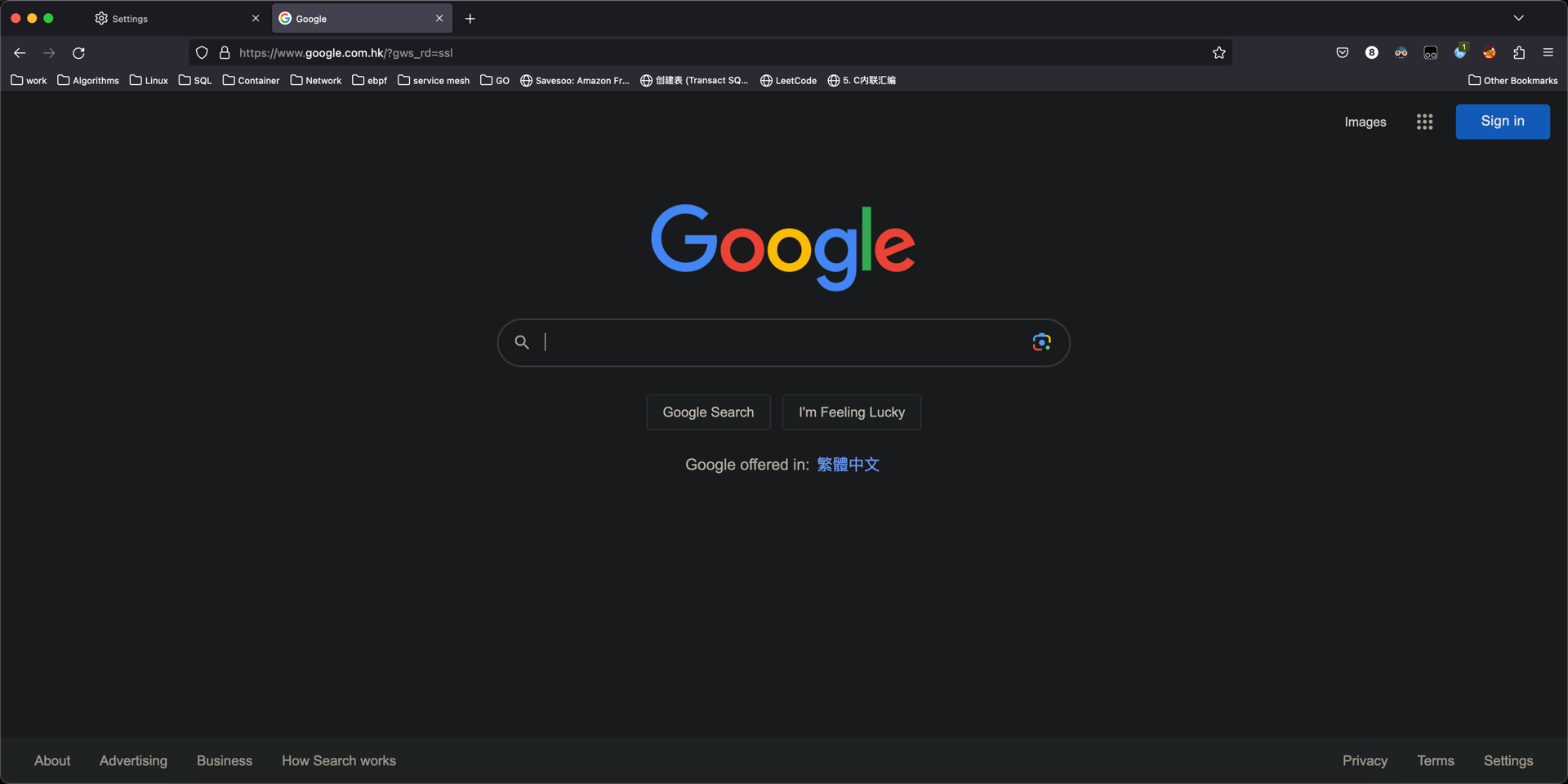1568x784 pixels.
Task: Open the Network bookmarks folder
Action: (x=316, y=80)
